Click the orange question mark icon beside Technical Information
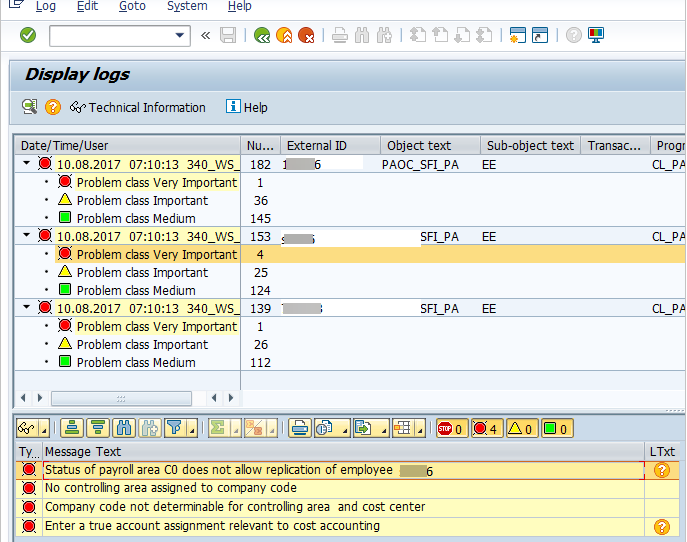The image size is (687, 542). pyautogui.click(x=53, y=107)
